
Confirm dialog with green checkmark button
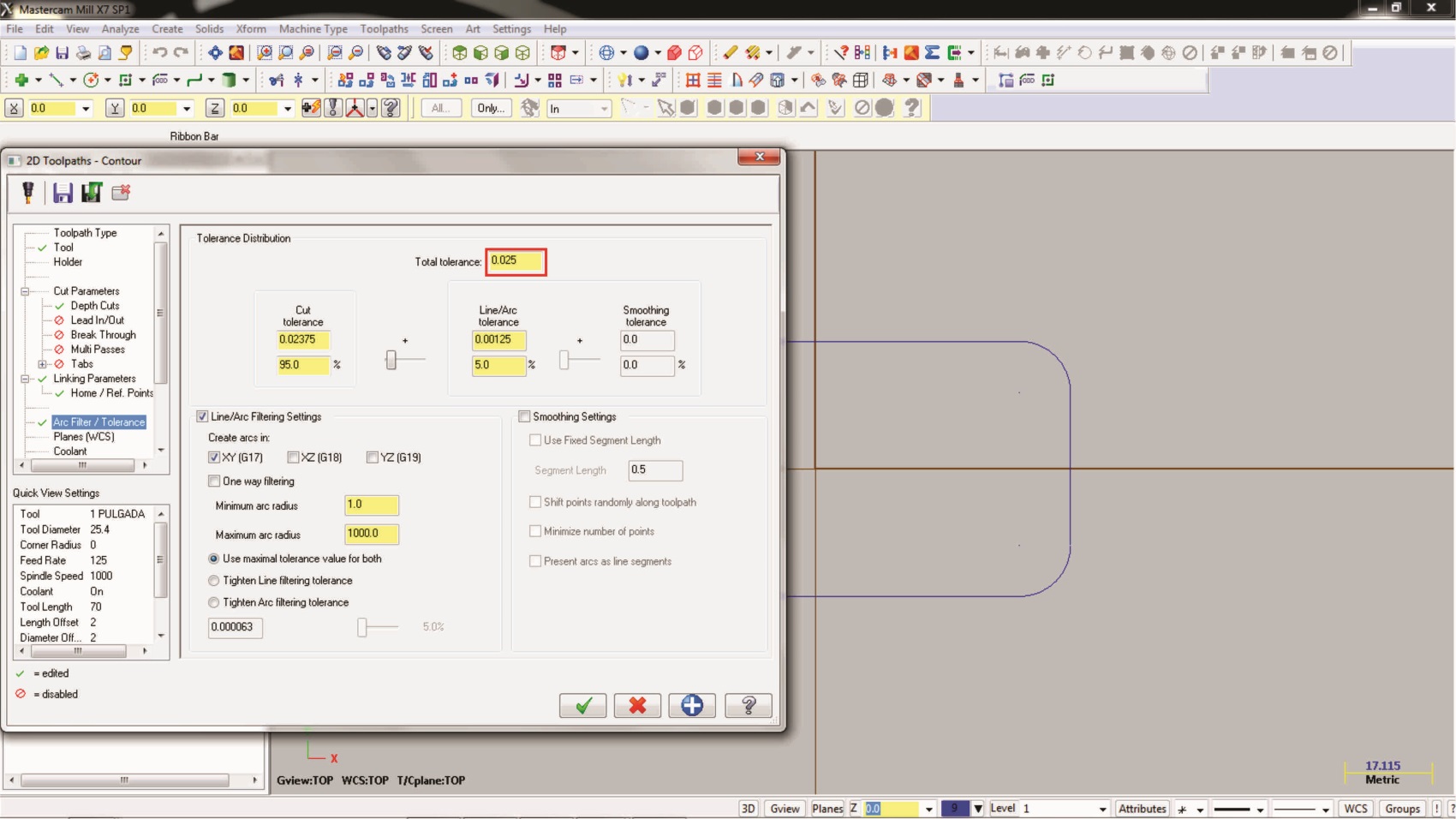(x=583, y=705)
